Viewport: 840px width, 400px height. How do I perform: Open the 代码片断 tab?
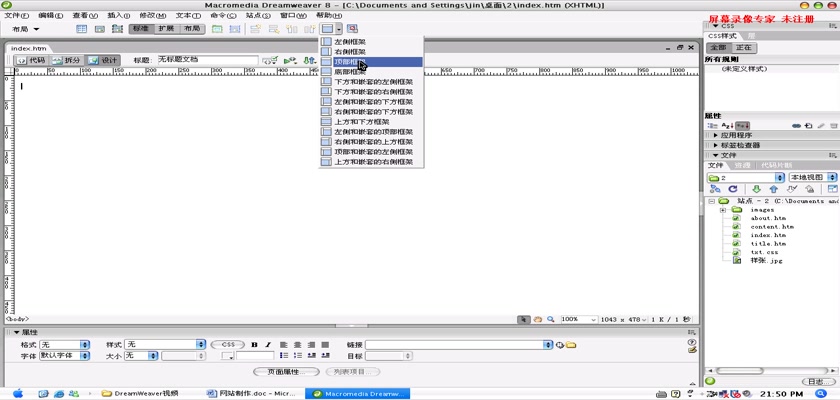[776, 165]
